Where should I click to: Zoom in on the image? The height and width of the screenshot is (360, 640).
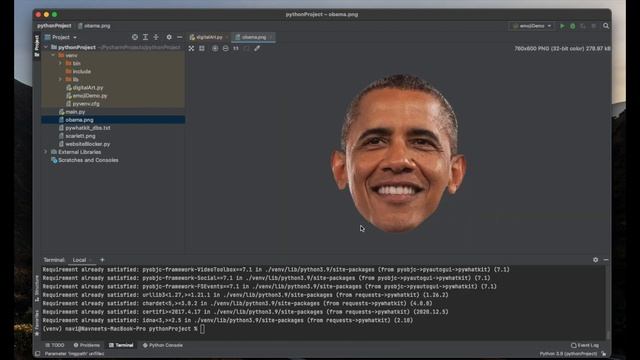pos(215,48)
